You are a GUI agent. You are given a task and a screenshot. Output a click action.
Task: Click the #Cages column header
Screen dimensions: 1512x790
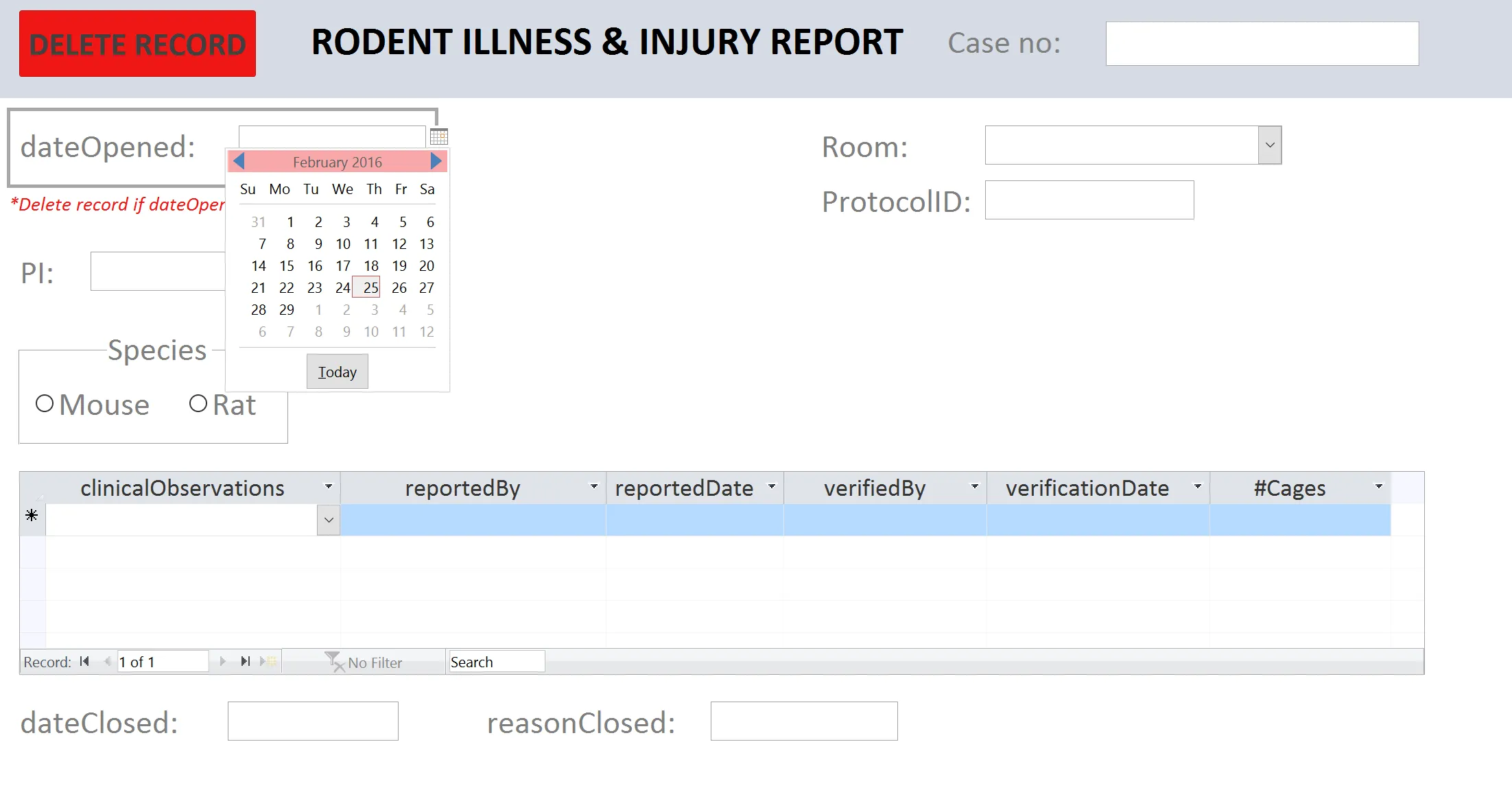1289,488
